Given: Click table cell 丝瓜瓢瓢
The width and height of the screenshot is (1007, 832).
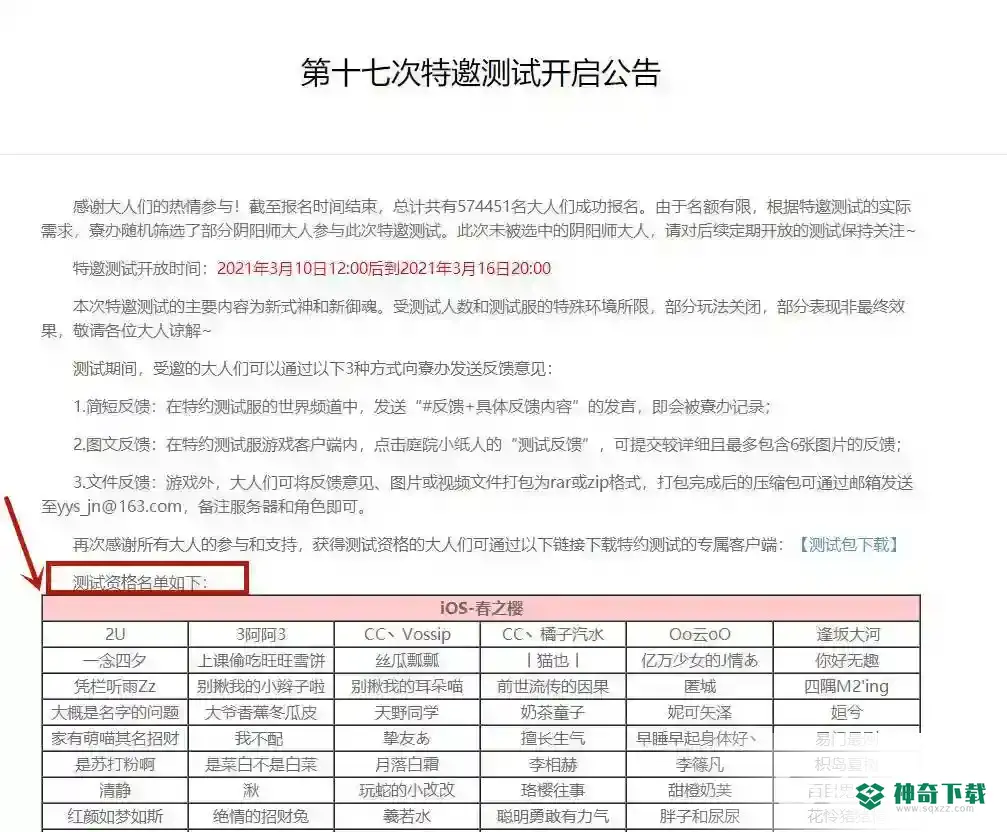Looking at the screenshot, I should 407,661.
